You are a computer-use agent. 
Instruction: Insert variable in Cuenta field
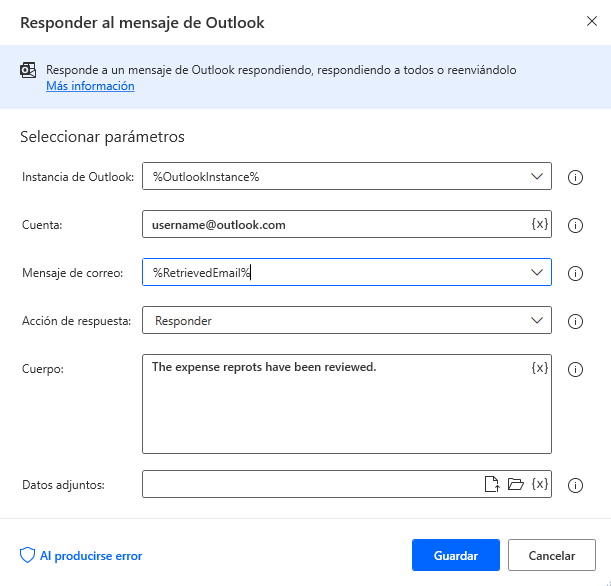540,224
